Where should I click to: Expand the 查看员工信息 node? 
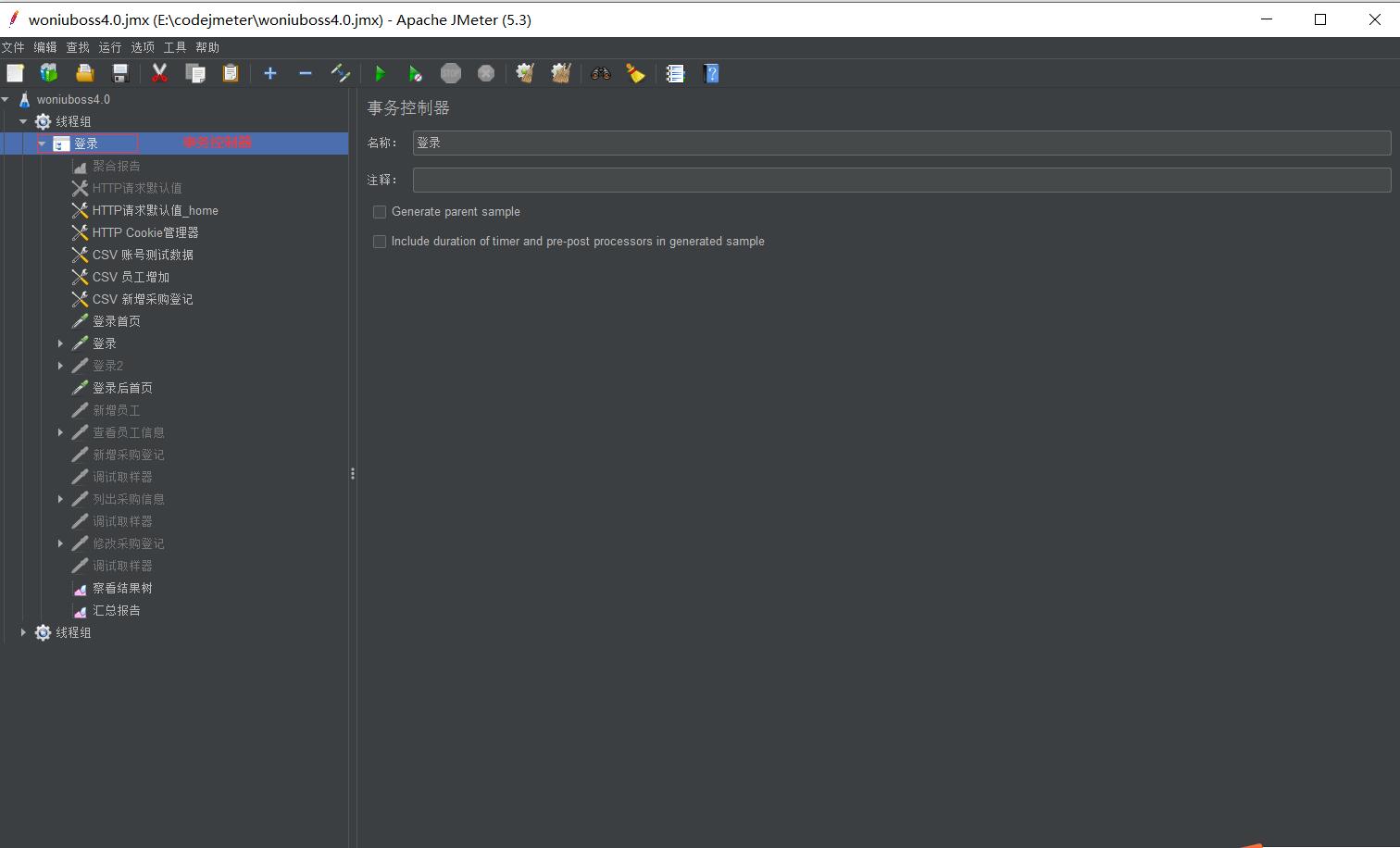coord(61,432)
